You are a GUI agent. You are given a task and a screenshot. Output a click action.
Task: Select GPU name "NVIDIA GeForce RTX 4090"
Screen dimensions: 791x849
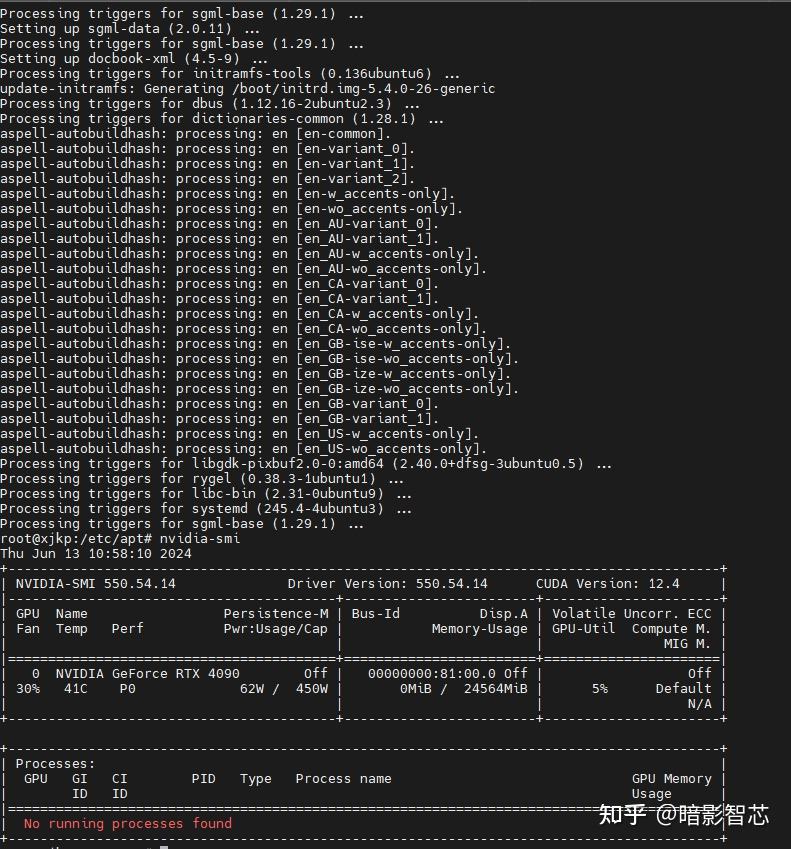pos(148,674)
